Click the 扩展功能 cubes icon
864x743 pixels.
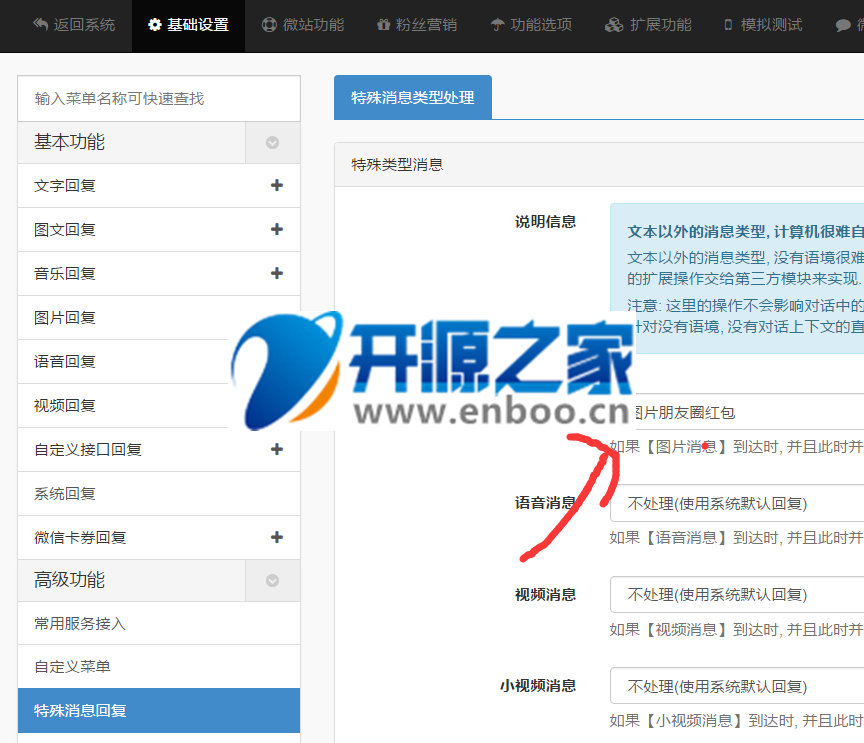pos(614,25)
